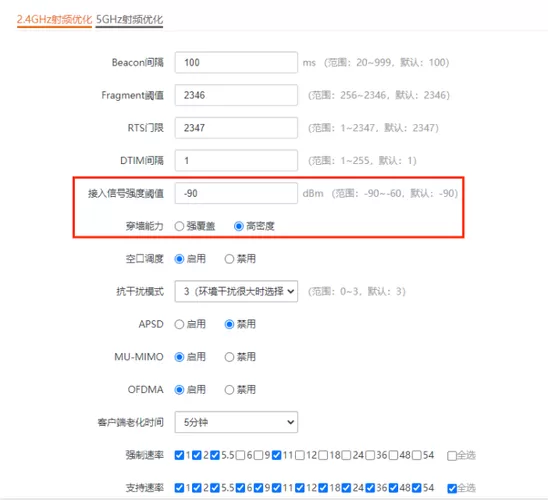
Task: Uncheck 支持速率 rate 5.5
Action: [x=215, y=488]
